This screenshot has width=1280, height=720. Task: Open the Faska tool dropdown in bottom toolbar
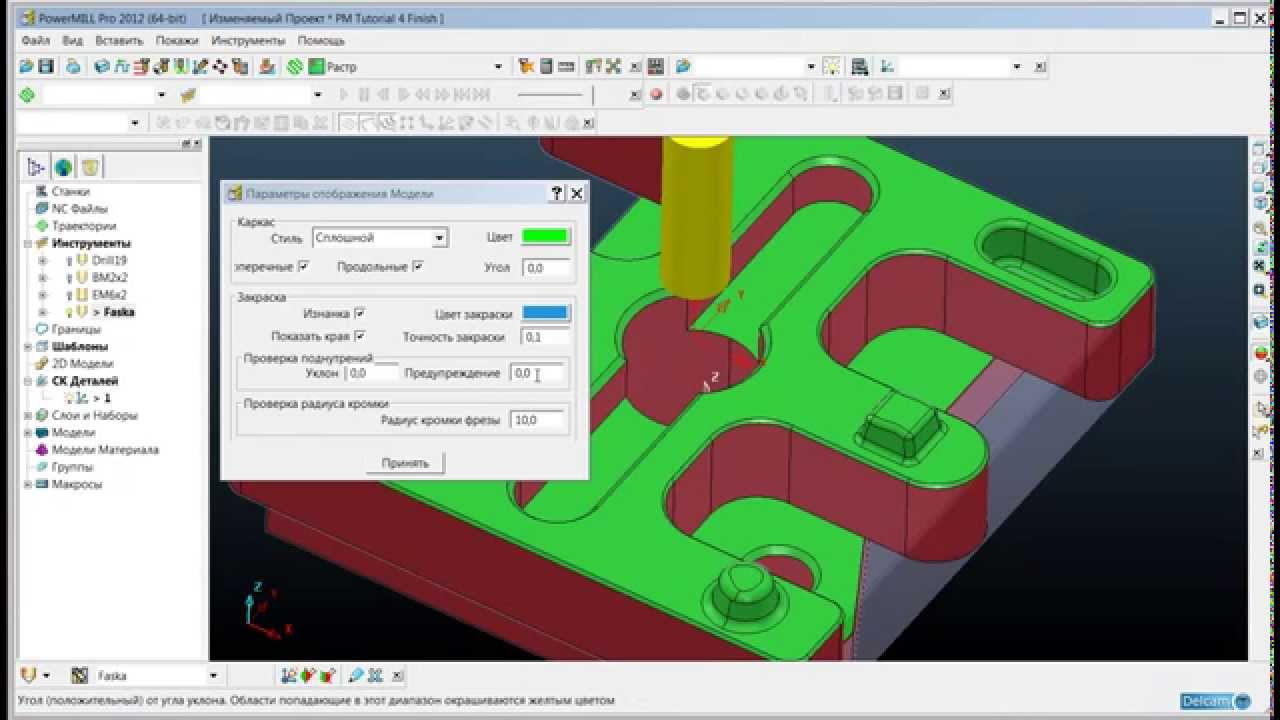click(213, 676)
